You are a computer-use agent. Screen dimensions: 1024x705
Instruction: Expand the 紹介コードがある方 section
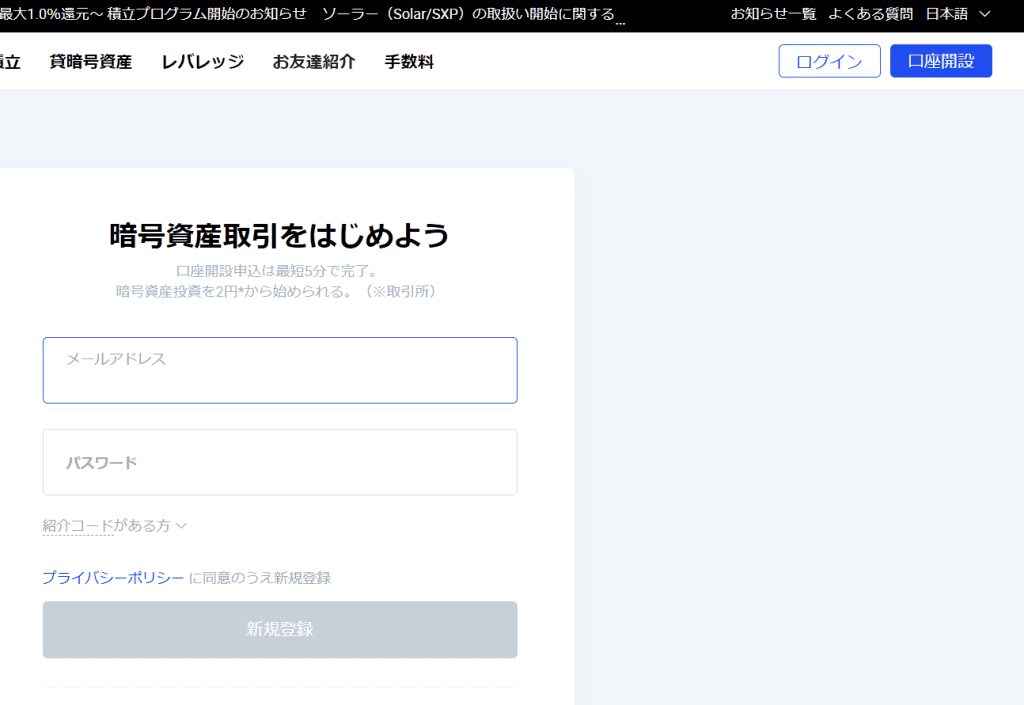pos(107,526)
